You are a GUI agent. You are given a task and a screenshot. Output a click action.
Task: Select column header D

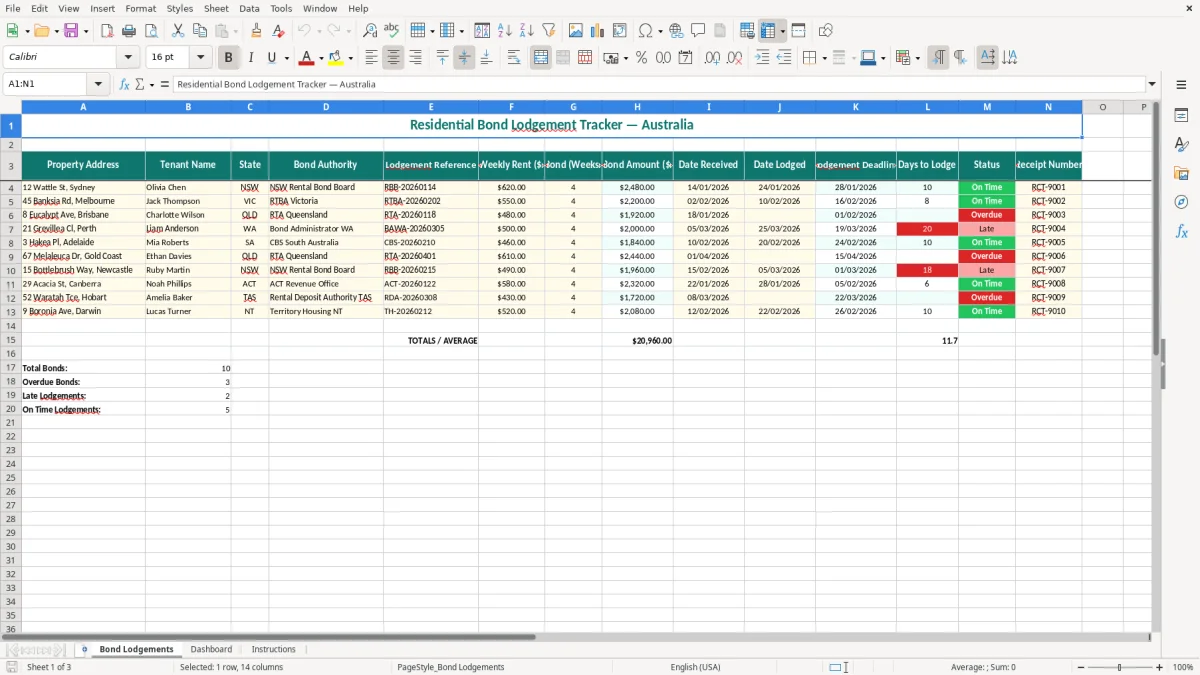326,107
